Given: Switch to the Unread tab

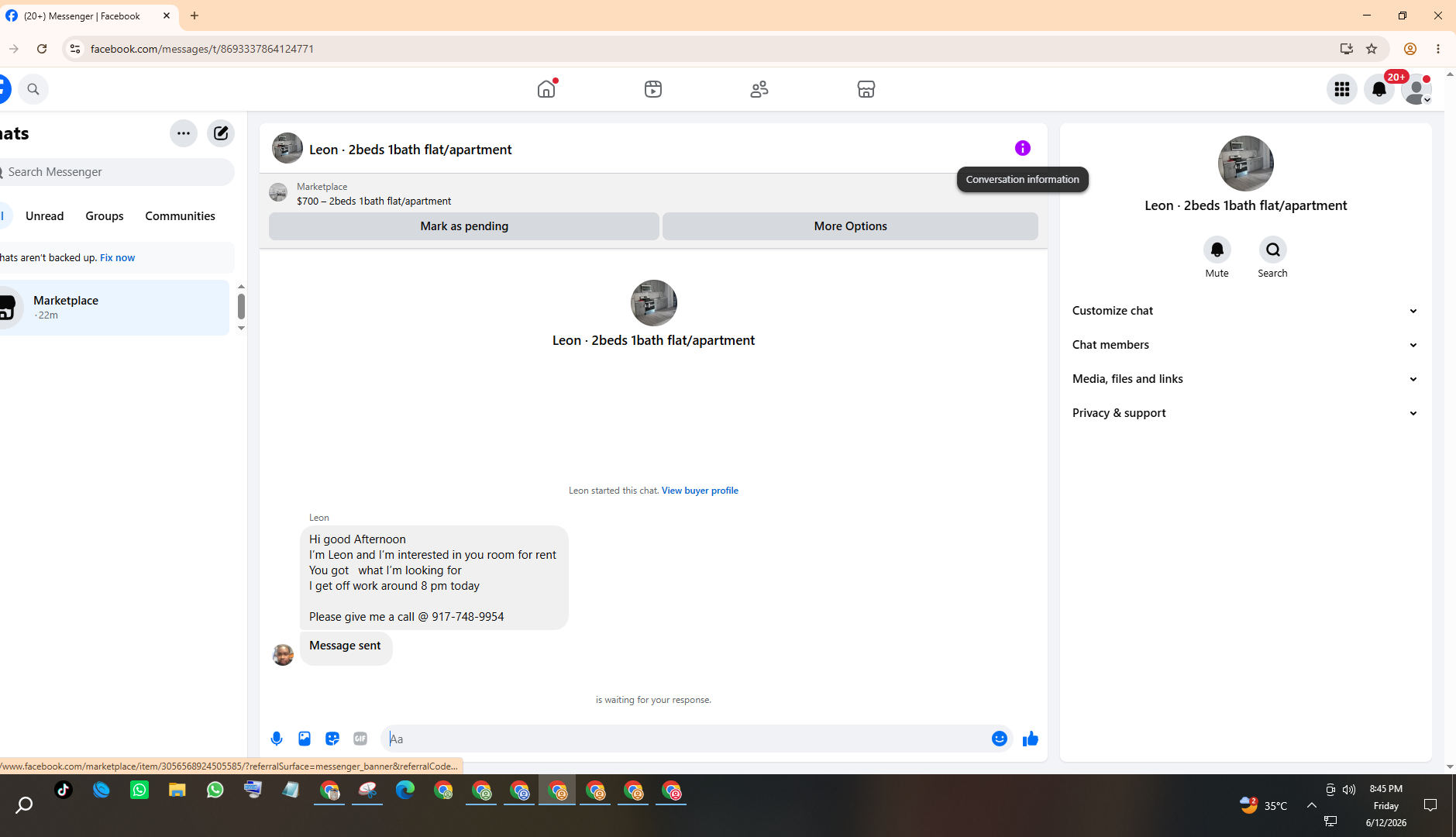Looking at the screenshot, I should [x=45, y=216].
